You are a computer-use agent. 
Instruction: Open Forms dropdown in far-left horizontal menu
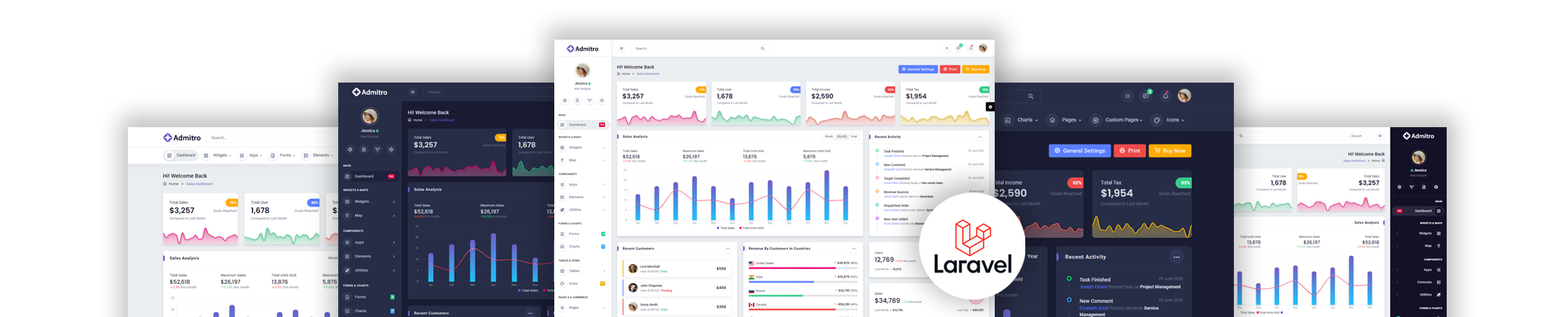282,155
